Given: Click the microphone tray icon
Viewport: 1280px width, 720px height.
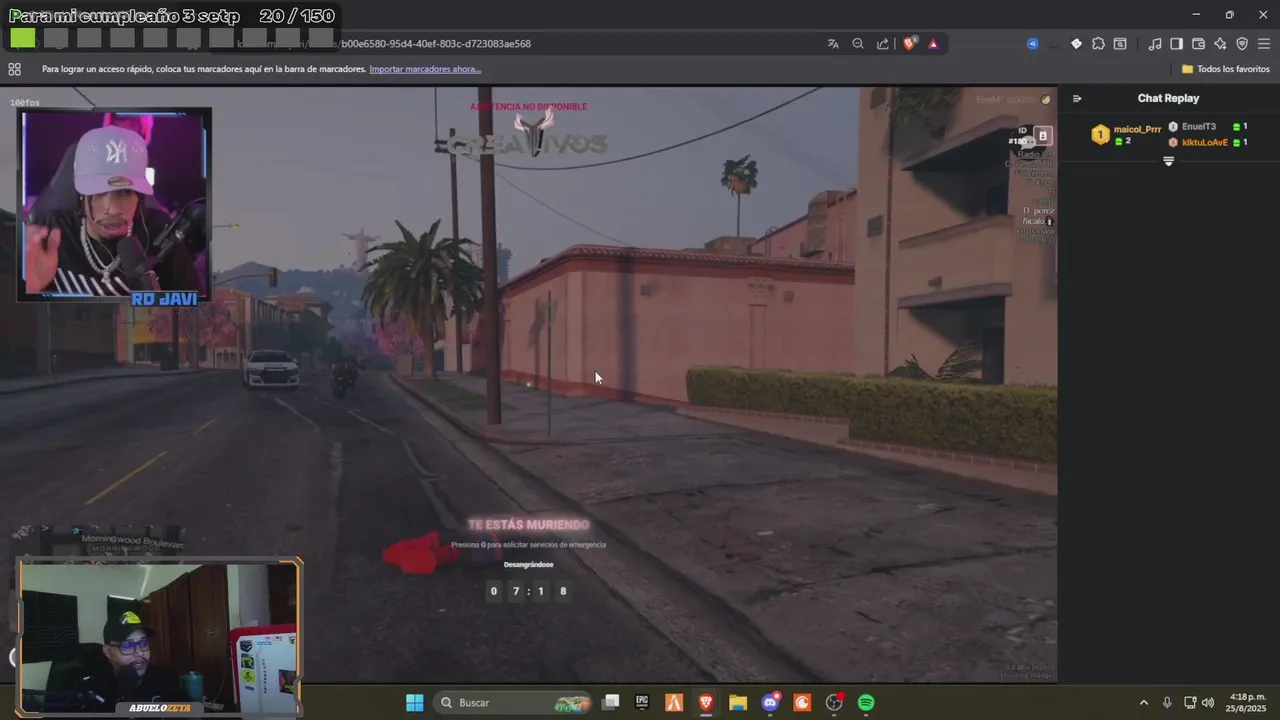Looking at the screenshot, I should coord(1167,703).
